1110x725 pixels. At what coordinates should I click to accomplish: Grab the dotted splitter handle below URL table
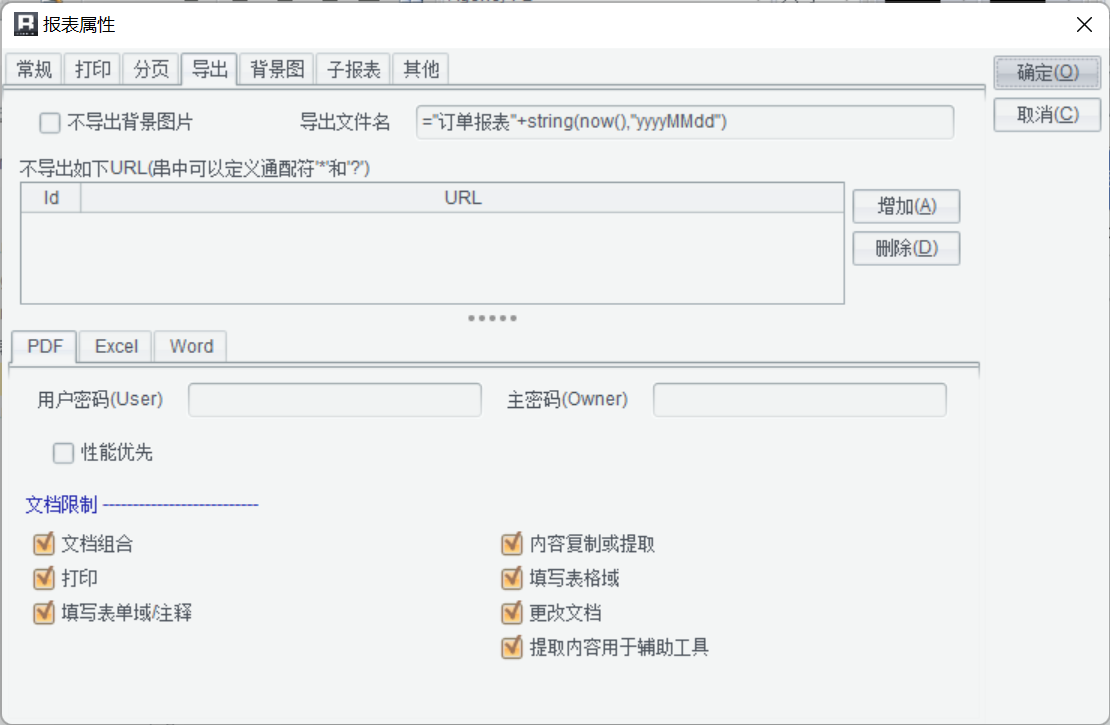click(492, 319)
